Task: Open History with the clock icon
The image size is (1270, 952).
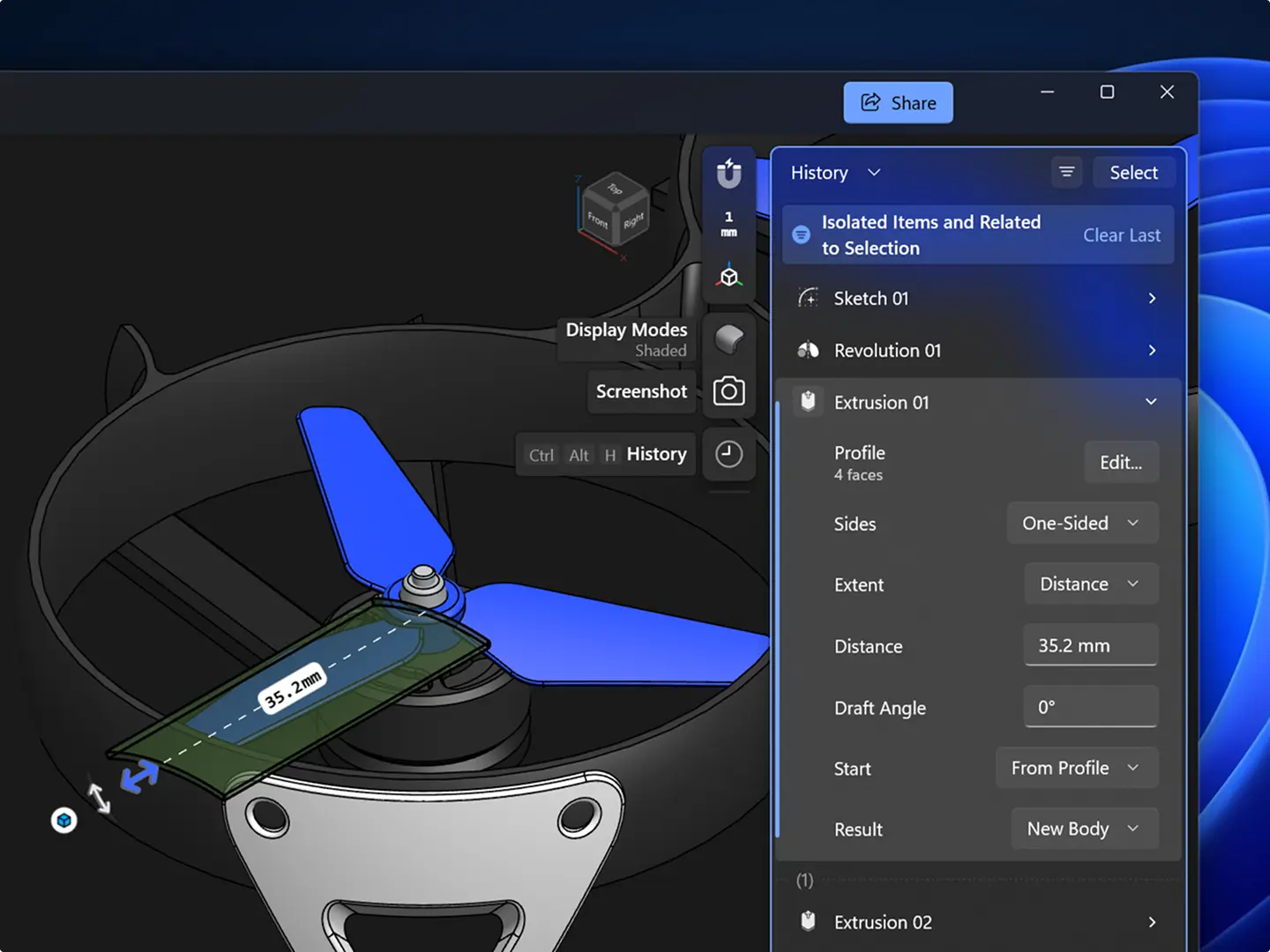Action: click(728, 454)
